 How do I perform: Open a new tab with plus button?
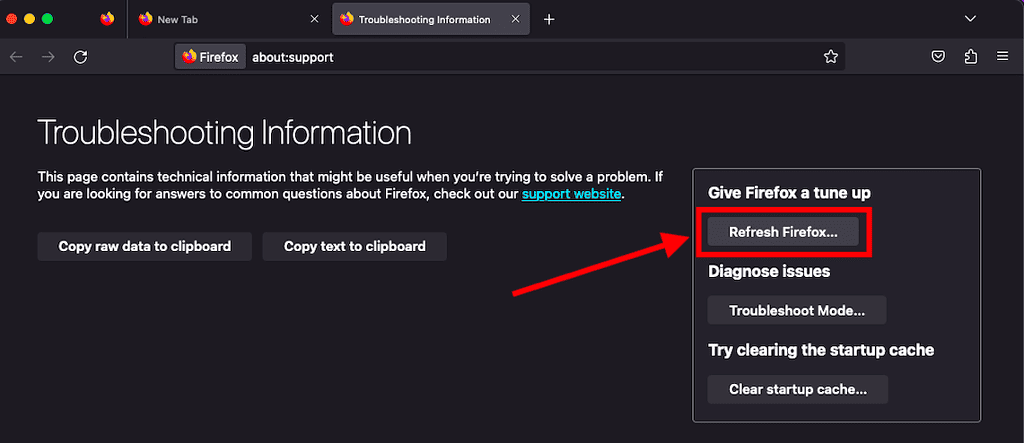(x=549, y=19)
